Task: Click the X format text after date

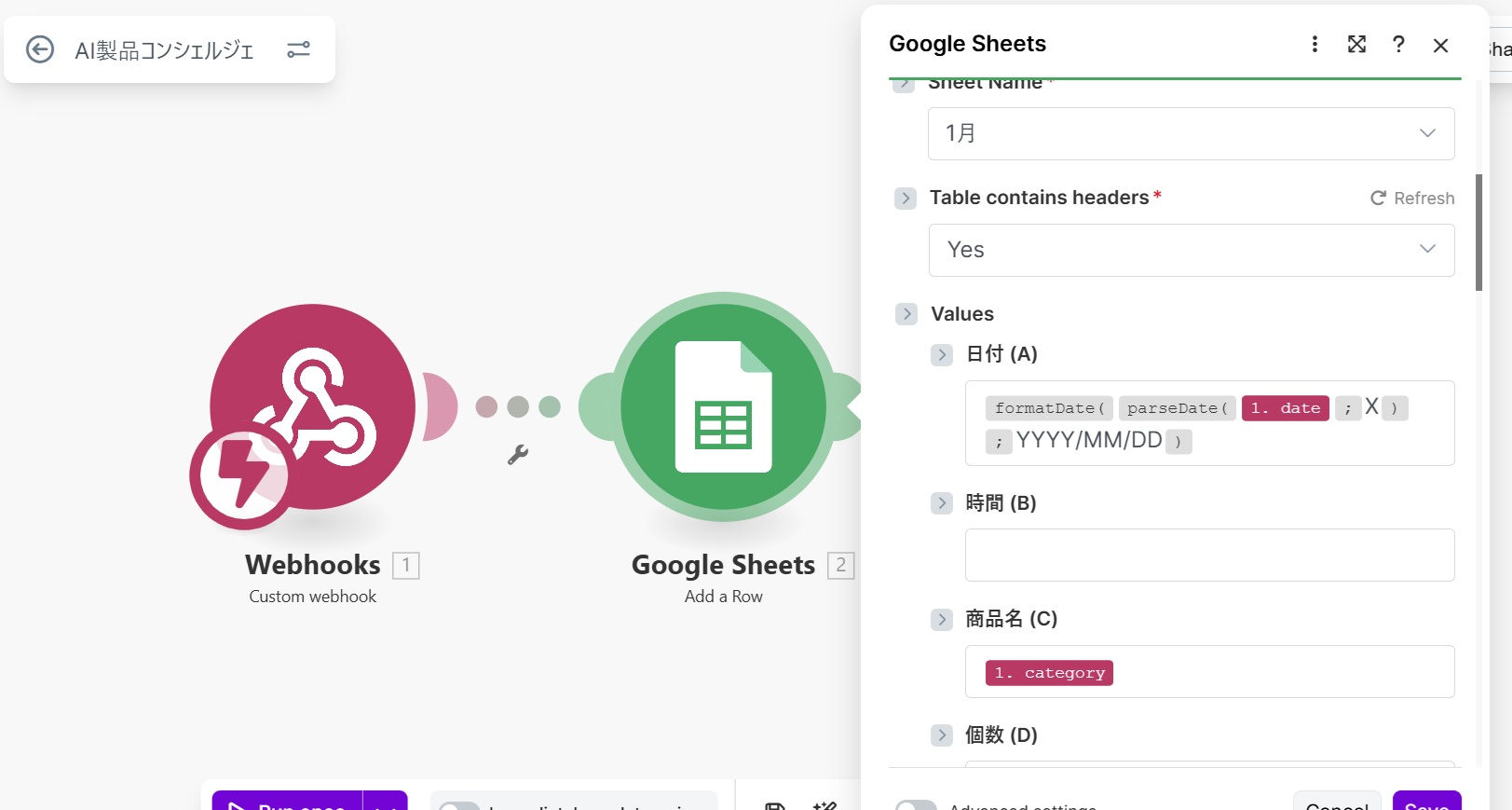Action: pos(1371,406)
